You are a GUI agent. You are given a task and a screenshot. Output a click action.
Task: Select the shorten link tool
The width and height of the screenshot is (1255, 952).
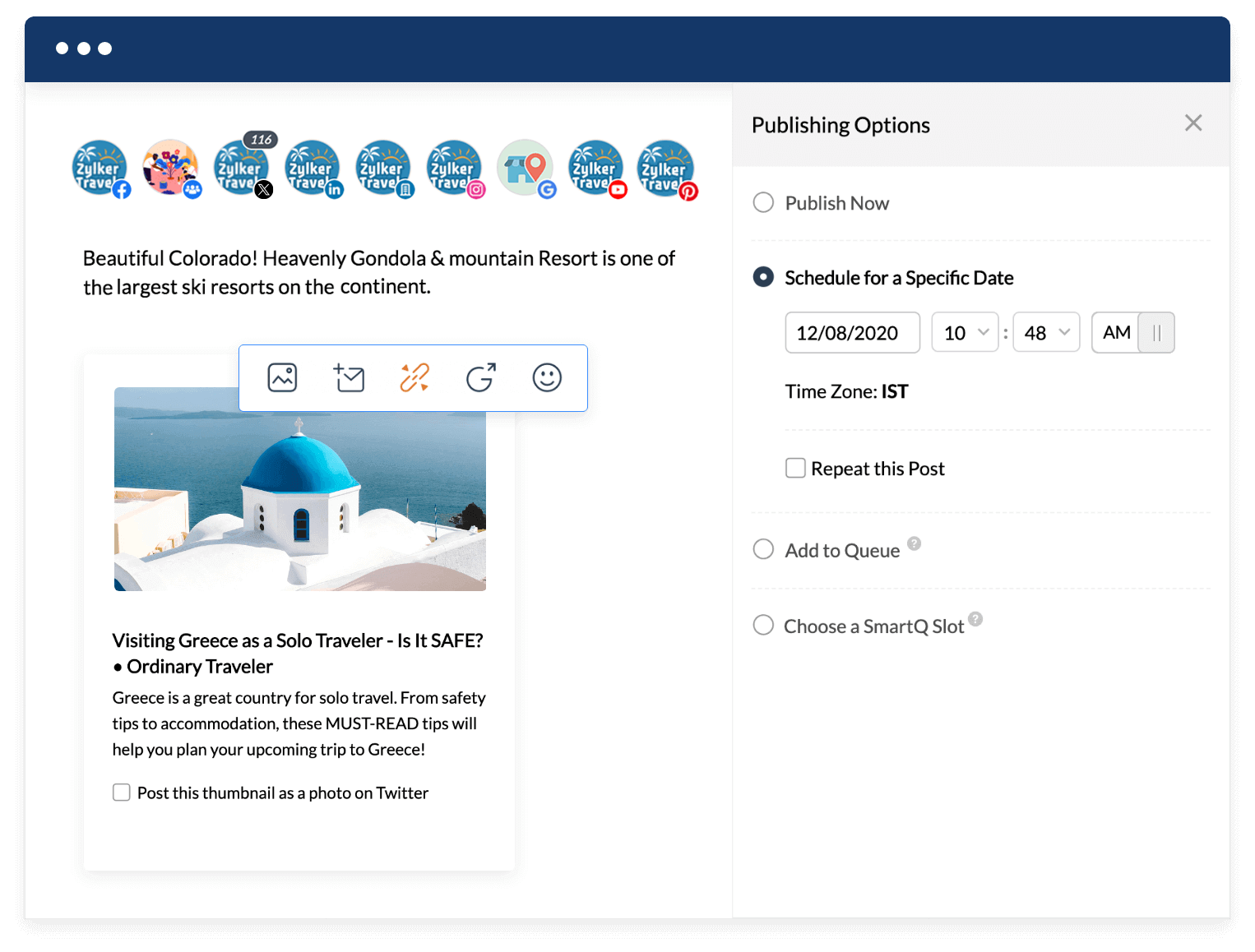(x=413, y=377)
